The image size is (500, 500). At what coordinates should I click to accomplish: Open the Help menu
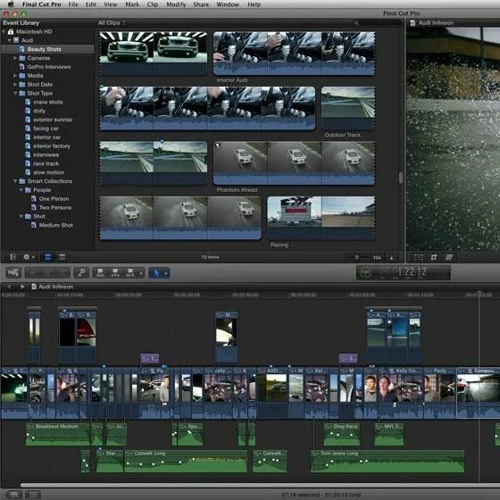point(254,4)
